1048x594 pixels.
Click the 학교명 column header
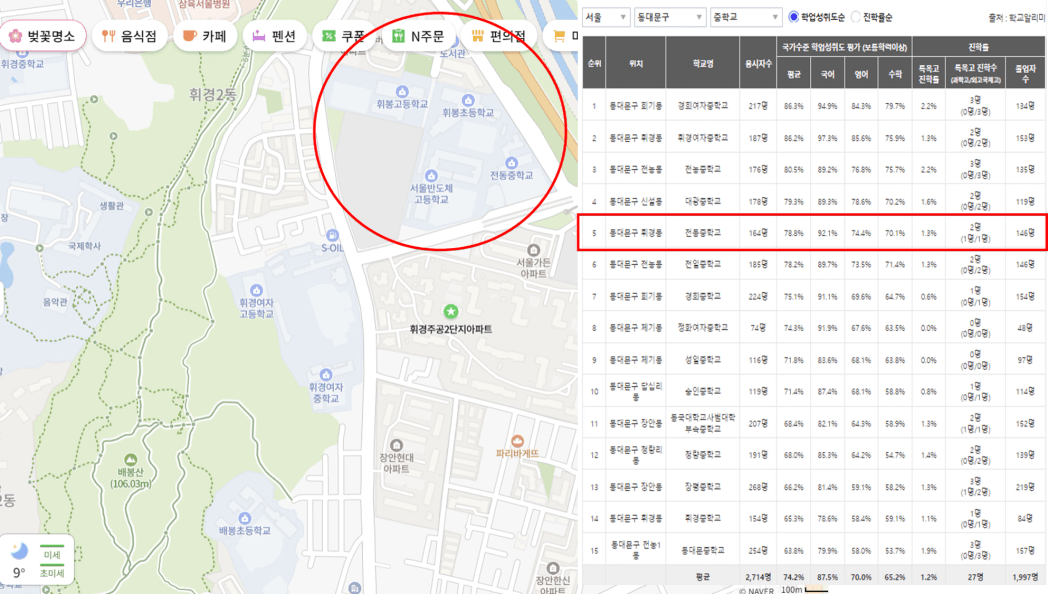point(702,63)
